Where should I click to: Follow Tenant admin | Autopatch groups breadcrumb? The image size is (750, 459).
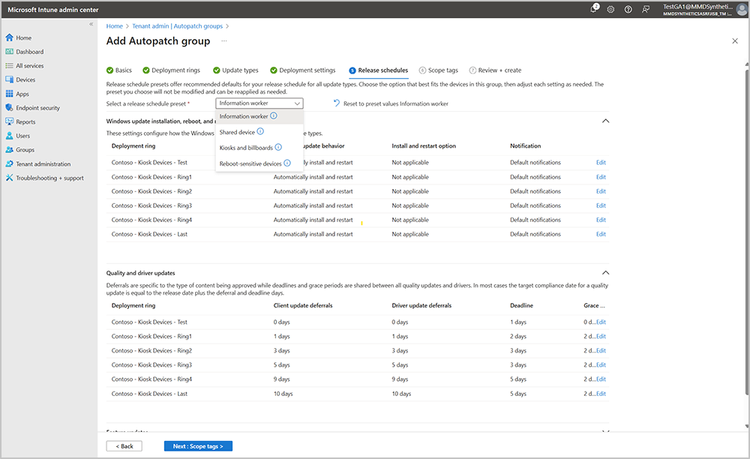point(177,26)
